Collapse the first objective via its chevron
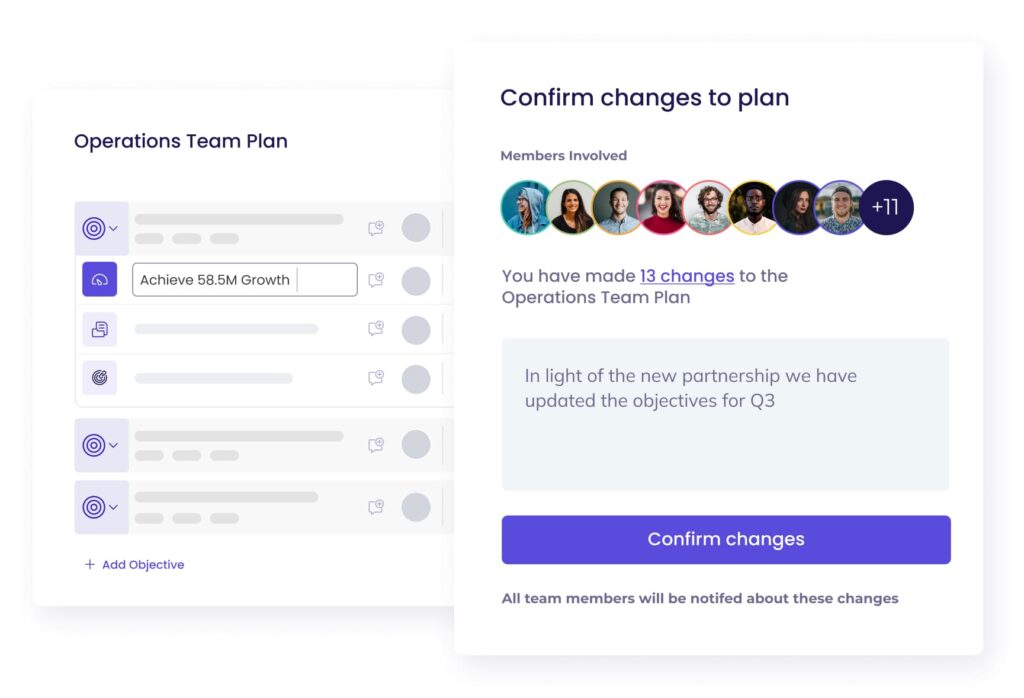This screenshot has height=698, width=1024. pos(114,229)
